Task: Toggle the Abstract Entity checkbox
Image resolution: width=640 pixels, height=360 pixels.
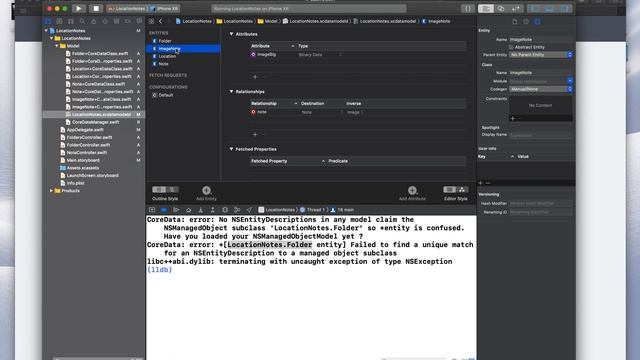Action: [x=511, y=47]
